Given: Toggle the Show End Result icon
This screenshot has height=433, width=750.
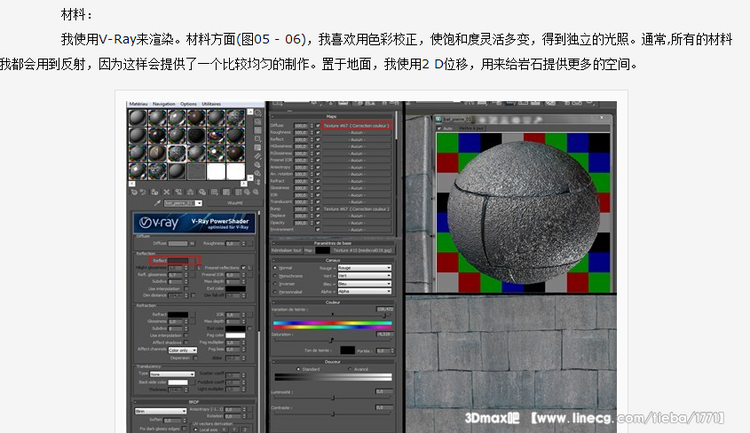Looking at the screenshot, I should (x=238, y=192).
